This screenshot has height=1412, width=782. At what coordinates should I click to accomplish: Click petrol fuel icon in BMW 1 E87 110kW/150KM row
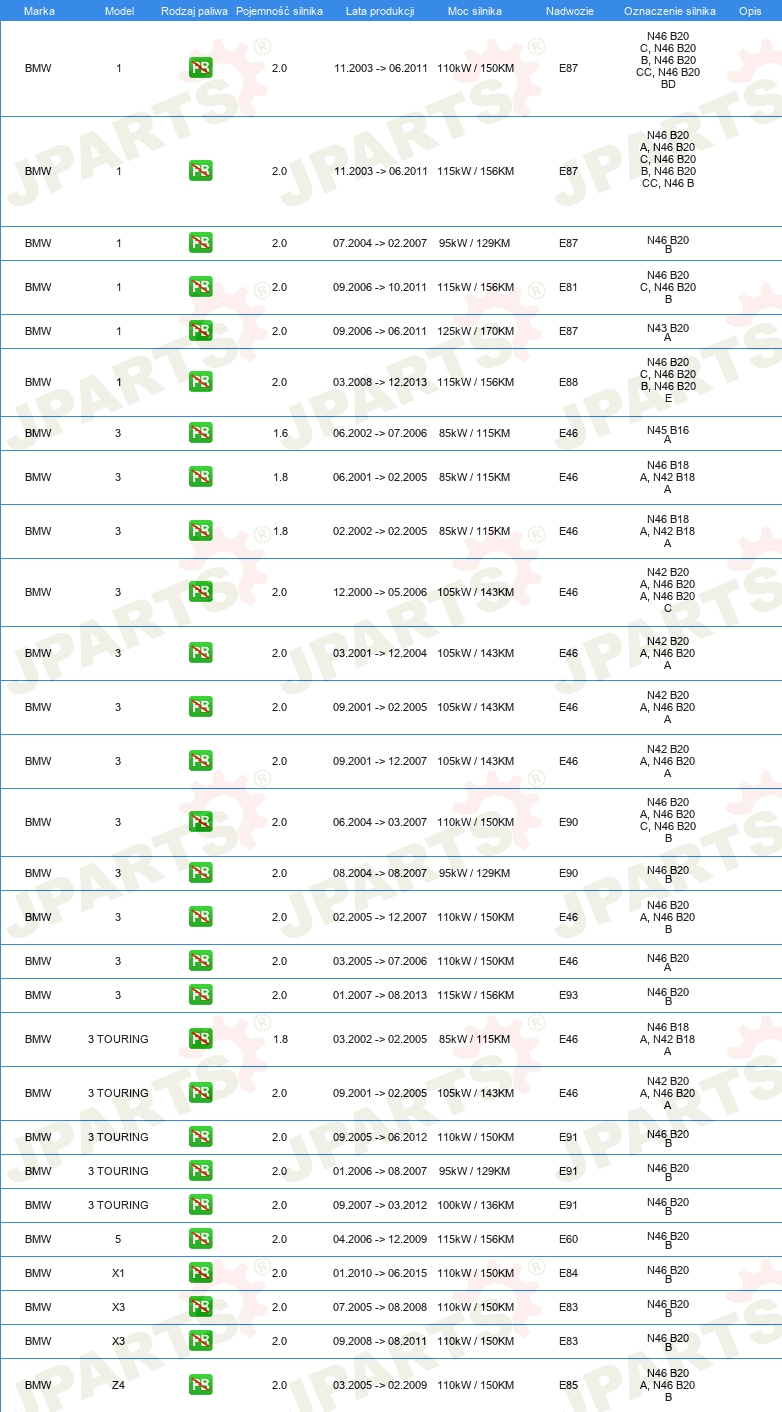tap(201, 68)
